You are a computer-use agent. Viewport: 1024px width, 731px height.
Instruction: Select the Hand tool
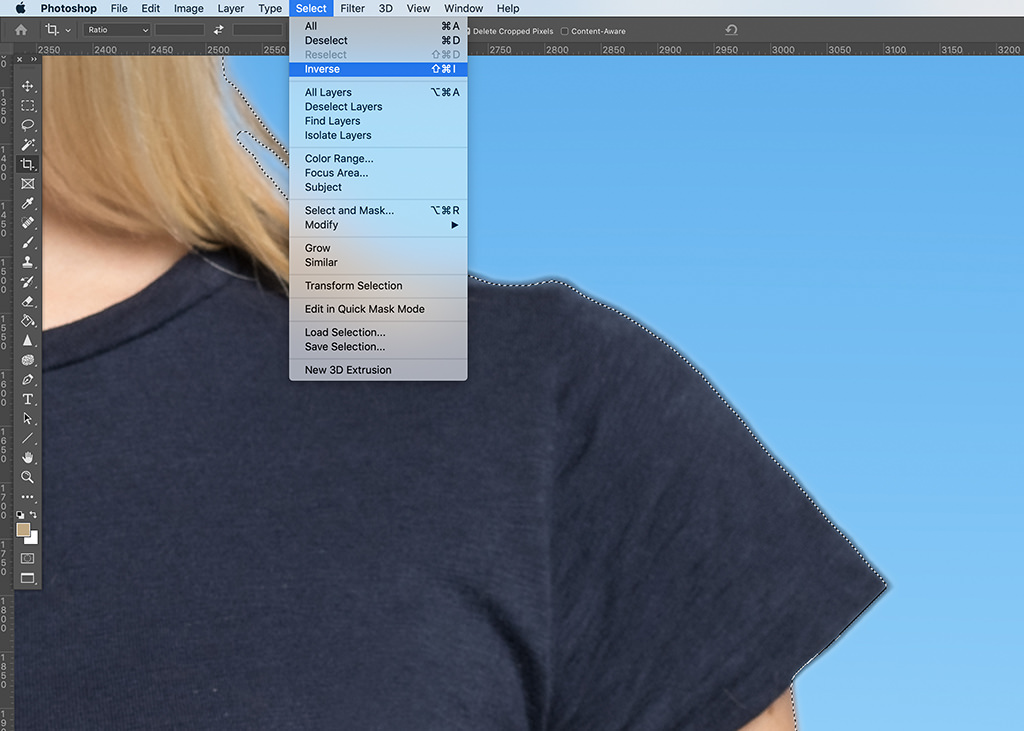[x=27, y=458]
